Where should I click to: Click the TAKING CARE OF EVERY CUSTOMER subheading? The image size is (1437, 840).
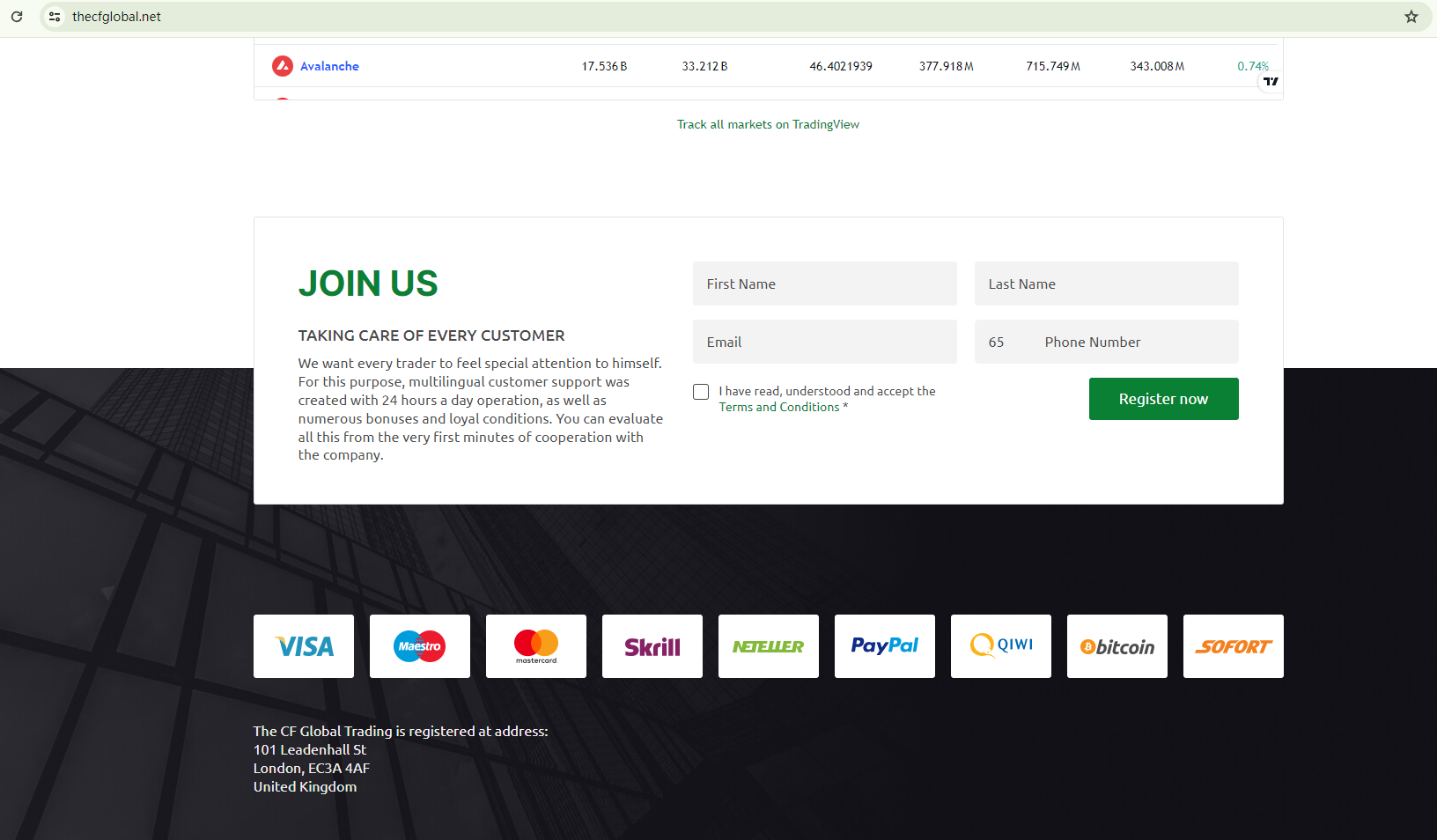[431, 335]
